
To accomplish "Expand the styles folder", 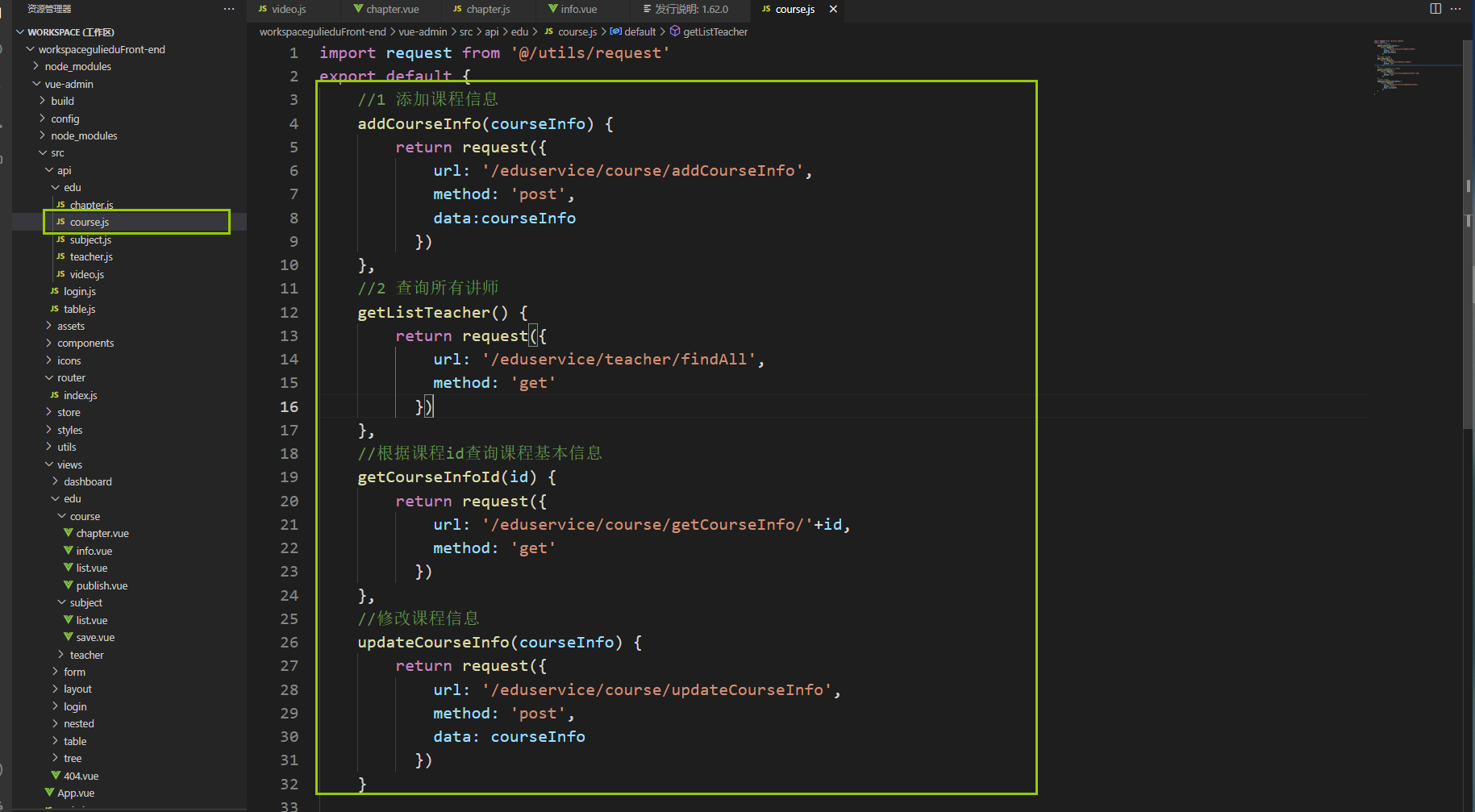I will 49,430.
